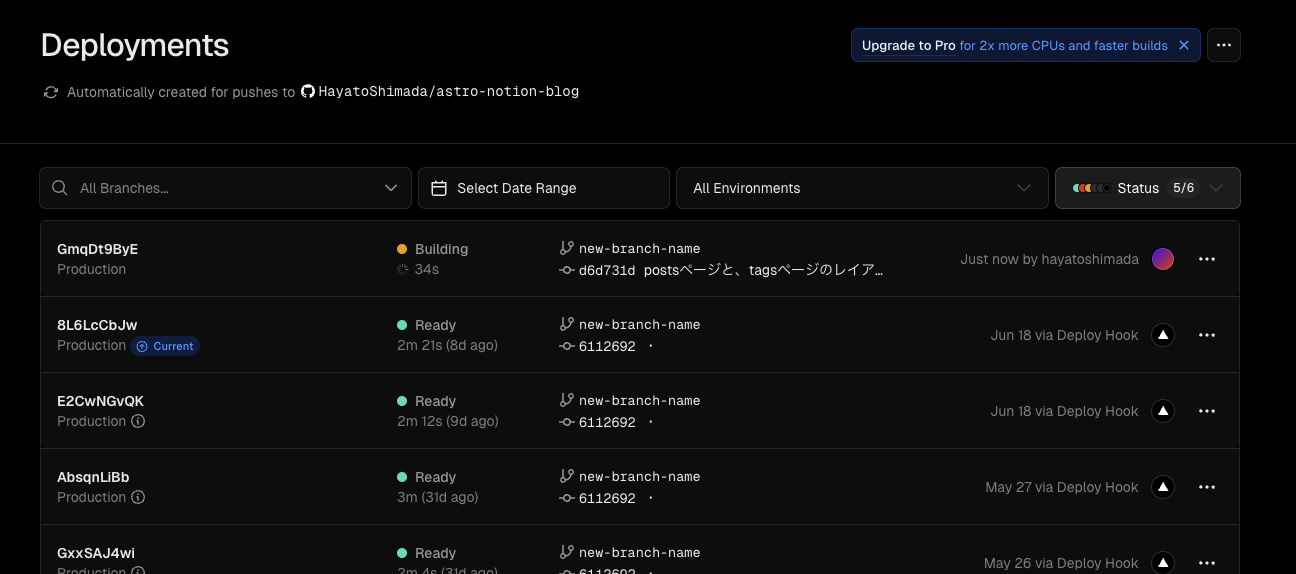Open actions menu for GmqDt9ByE row
Viewport: 1296px width, 574px height.
coord(1207,259)
